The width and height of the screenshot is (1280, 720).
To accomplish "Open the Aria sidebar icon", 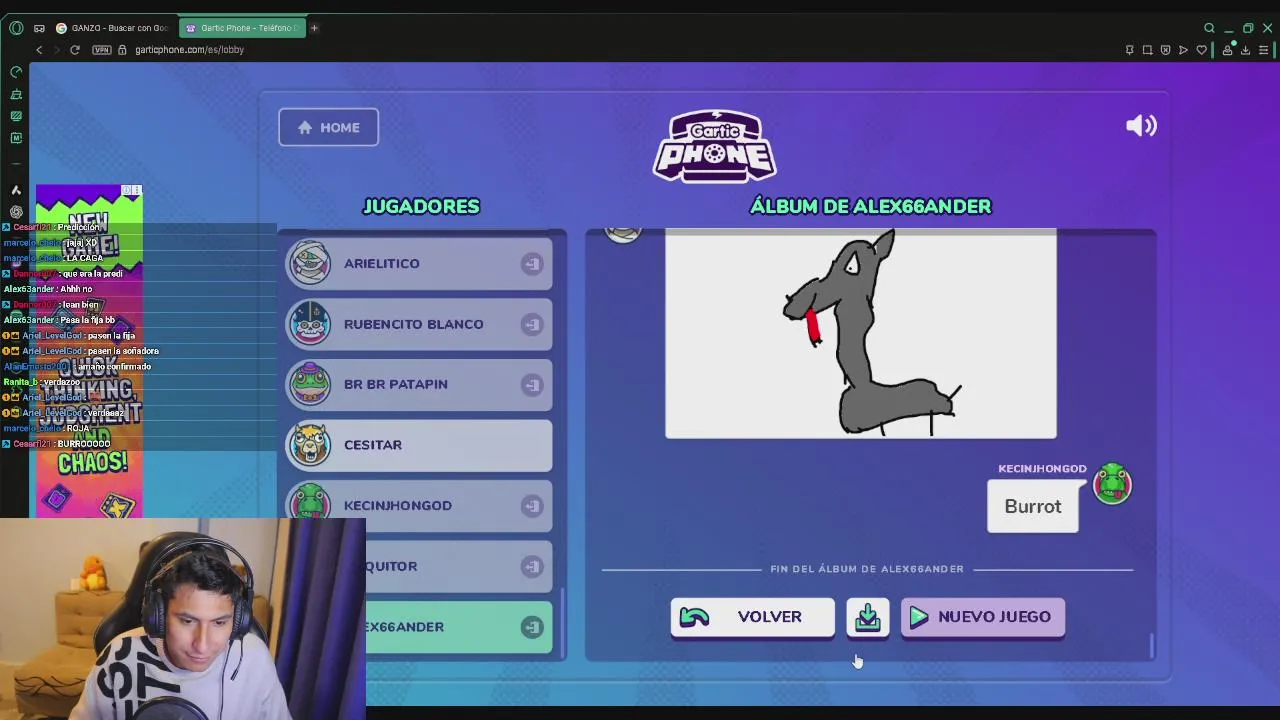I will 16,190.
